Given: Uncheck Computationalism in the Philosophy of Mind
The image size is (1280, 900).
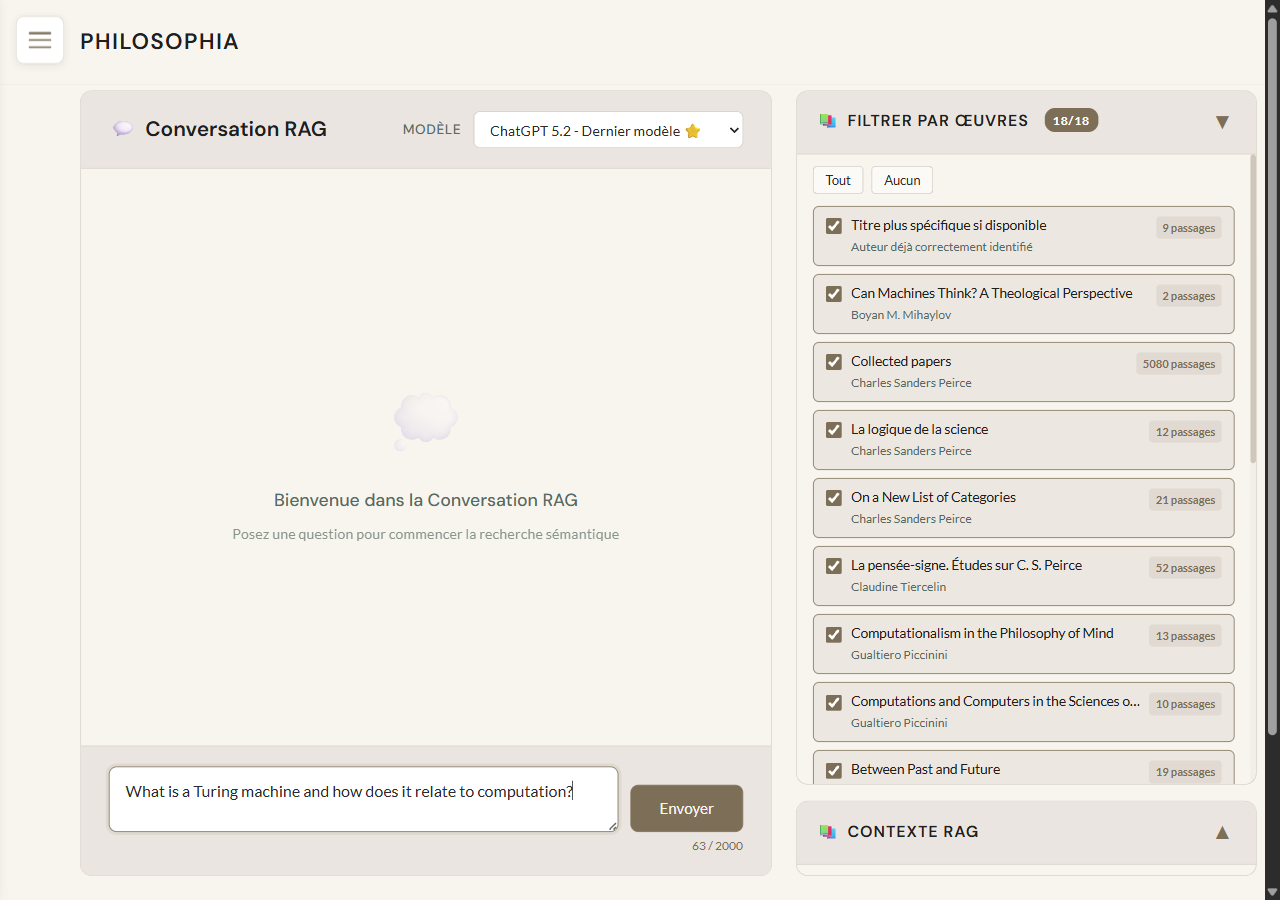Looking at the screenshot, I should [x=834, y=634].
